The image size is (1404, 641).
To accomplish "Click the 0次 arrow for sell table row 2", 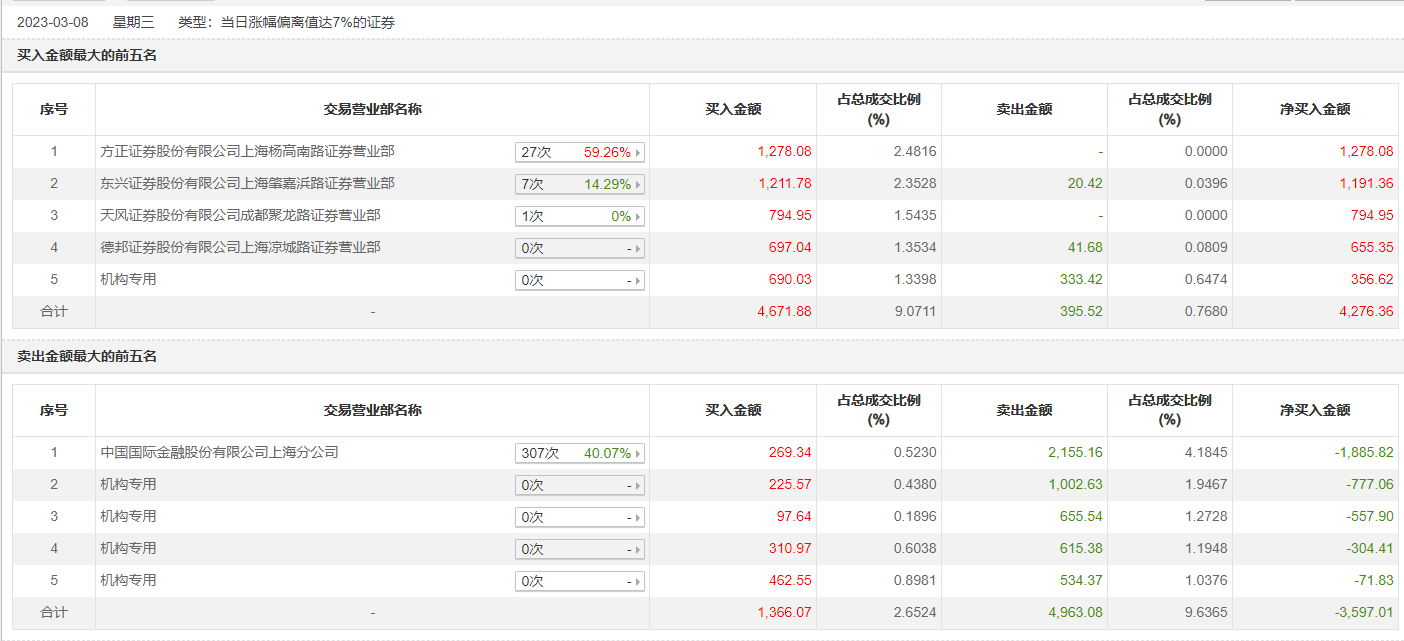I will click(x=638, y=486).
